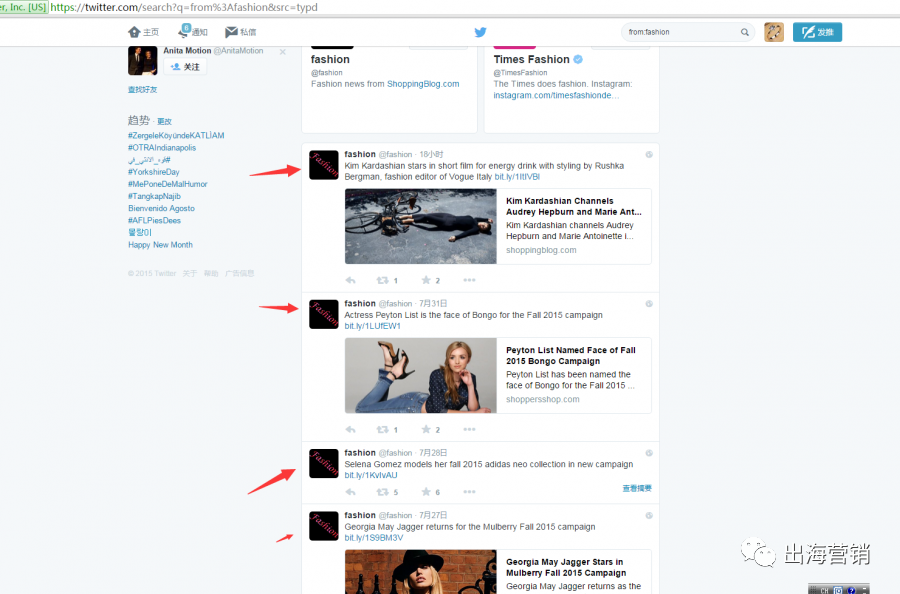Screen dimensions: 900x594
Task: Open the bit.ly/1LUfEW1 link
Action: point(373,326)
